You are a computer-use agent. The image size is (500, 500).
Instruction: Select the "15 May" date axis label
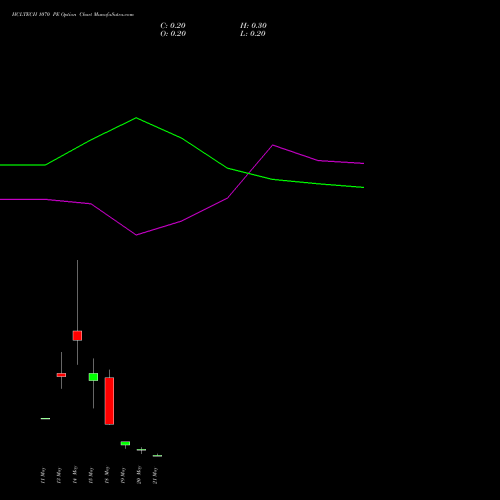[x=91, y=475]
